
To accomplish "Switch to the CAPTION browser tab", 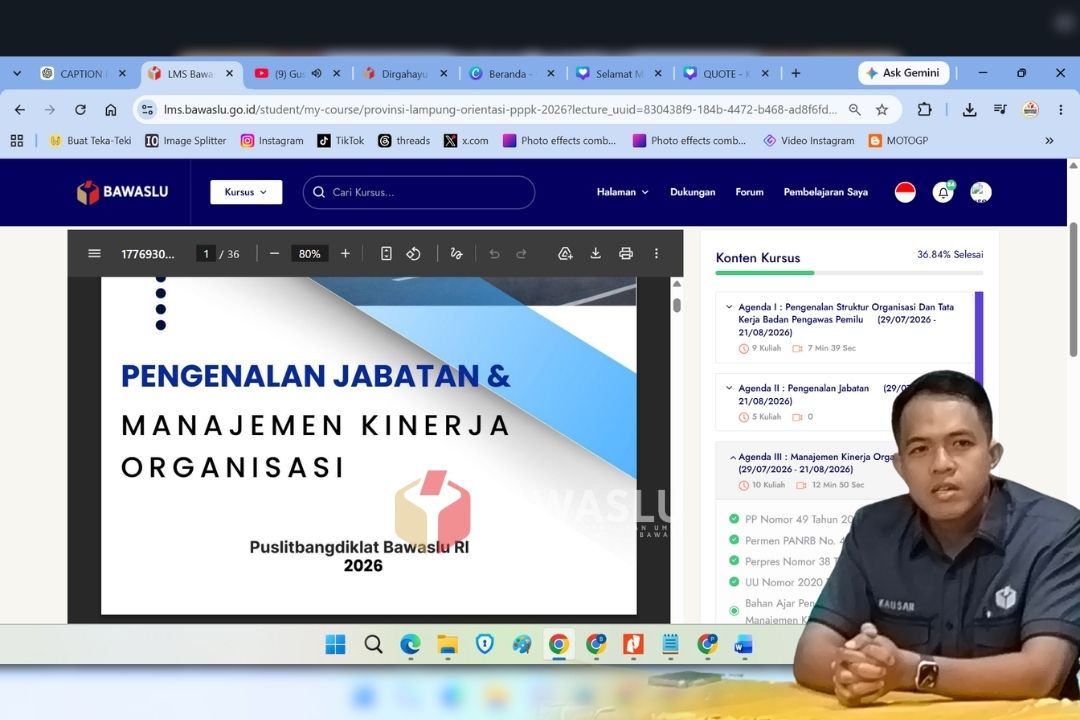I will click(x=83, y=74).
